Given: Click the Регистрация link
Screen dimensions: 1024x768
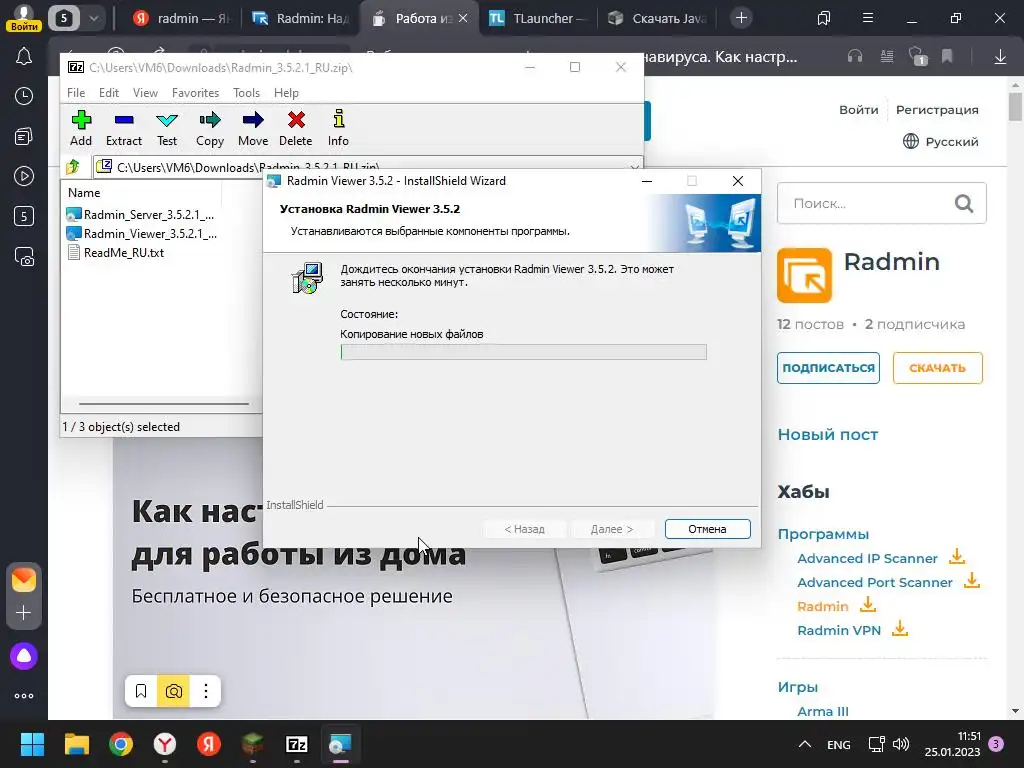Looking at the screenshot, I should (937, 110).
